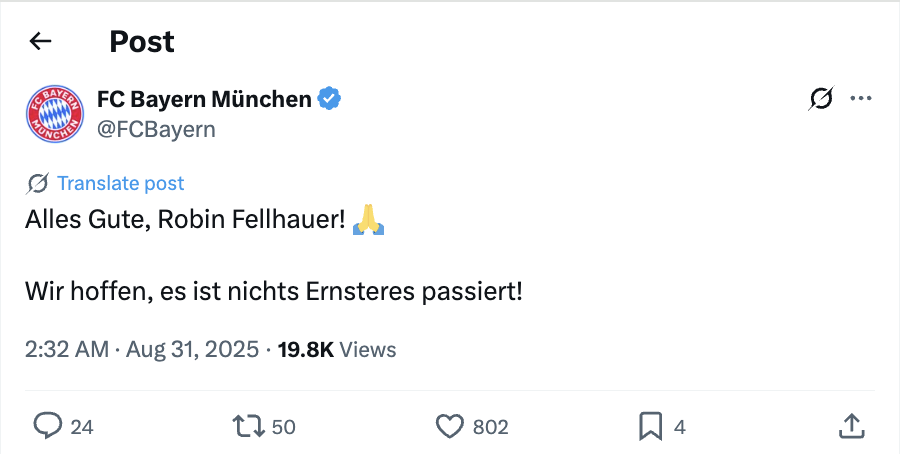Like the post with the heart icon

tap(449, 427)
